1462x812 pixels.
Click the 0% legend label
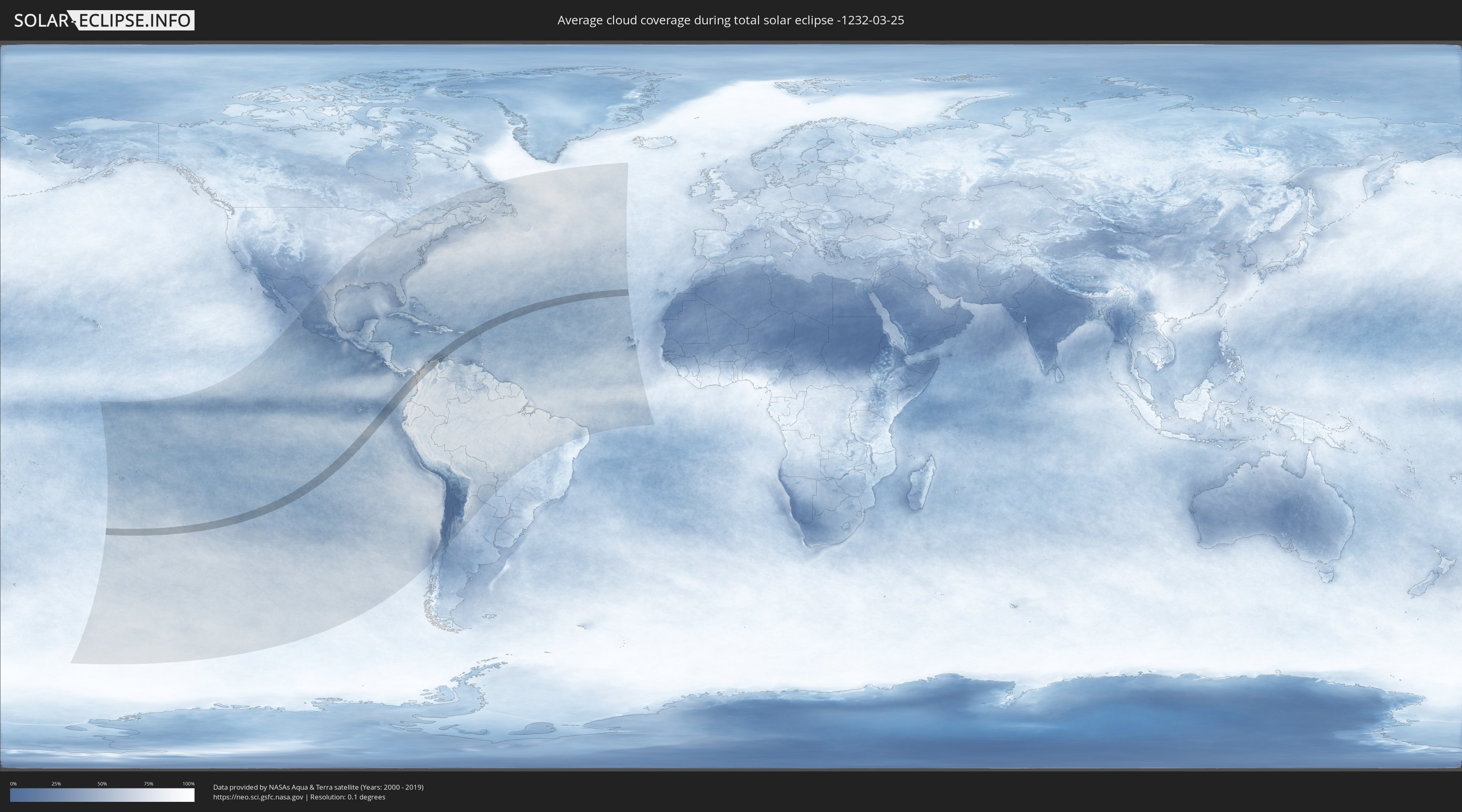(14, 784)
